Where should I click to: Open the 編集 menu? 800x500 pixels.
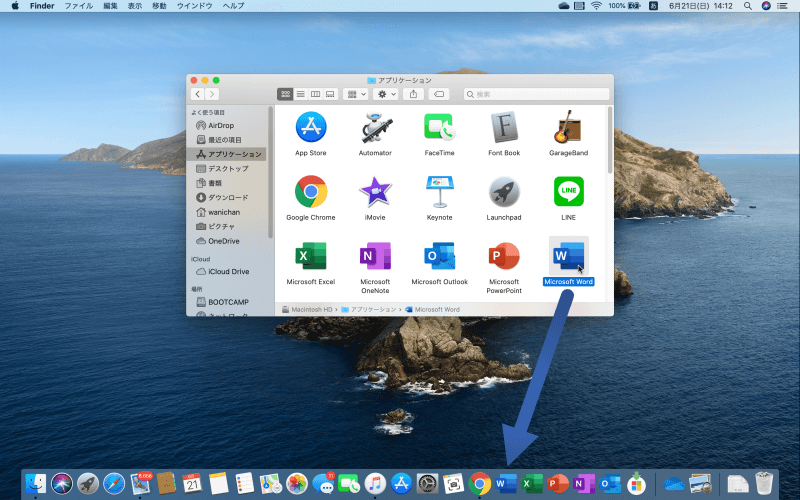(x=110, y=6)
